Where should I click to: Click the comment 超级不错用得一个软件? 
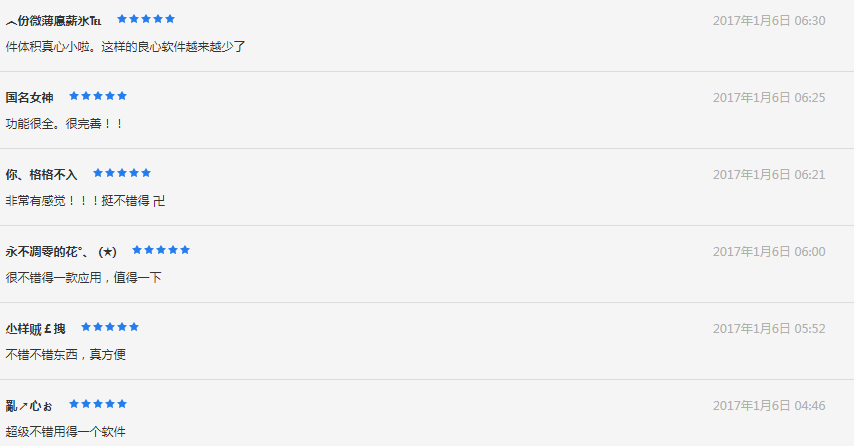(x=65, y=431)
